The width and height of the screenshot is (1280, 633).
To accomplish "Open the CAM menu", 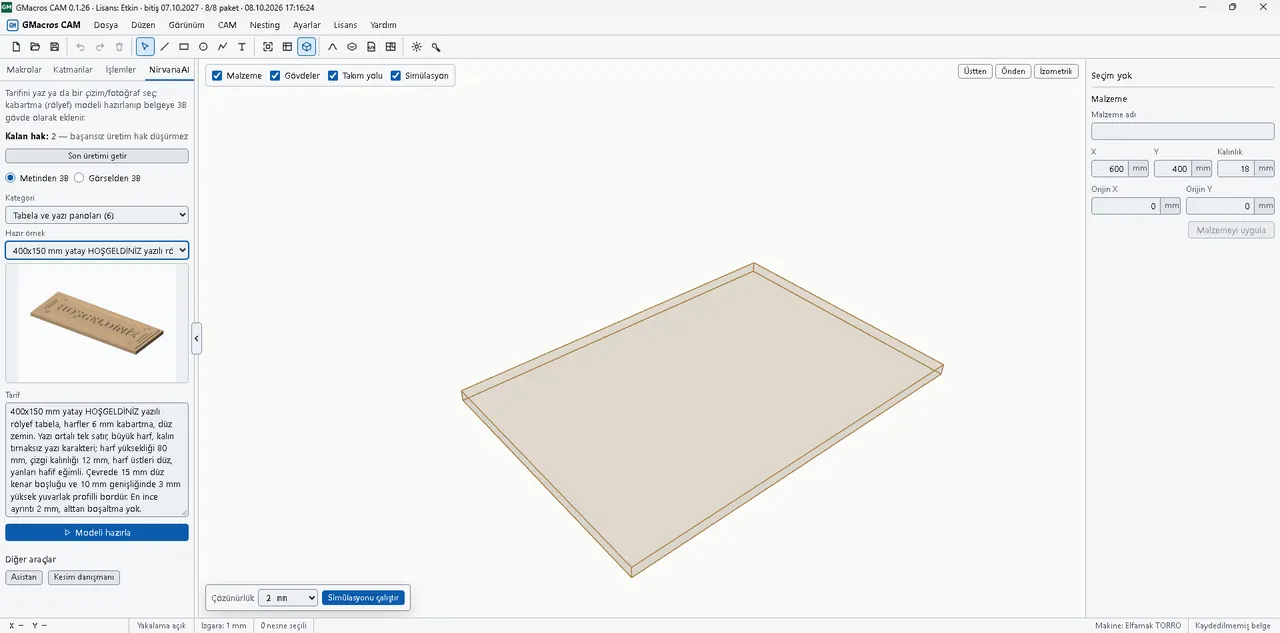I will point(227,24).
